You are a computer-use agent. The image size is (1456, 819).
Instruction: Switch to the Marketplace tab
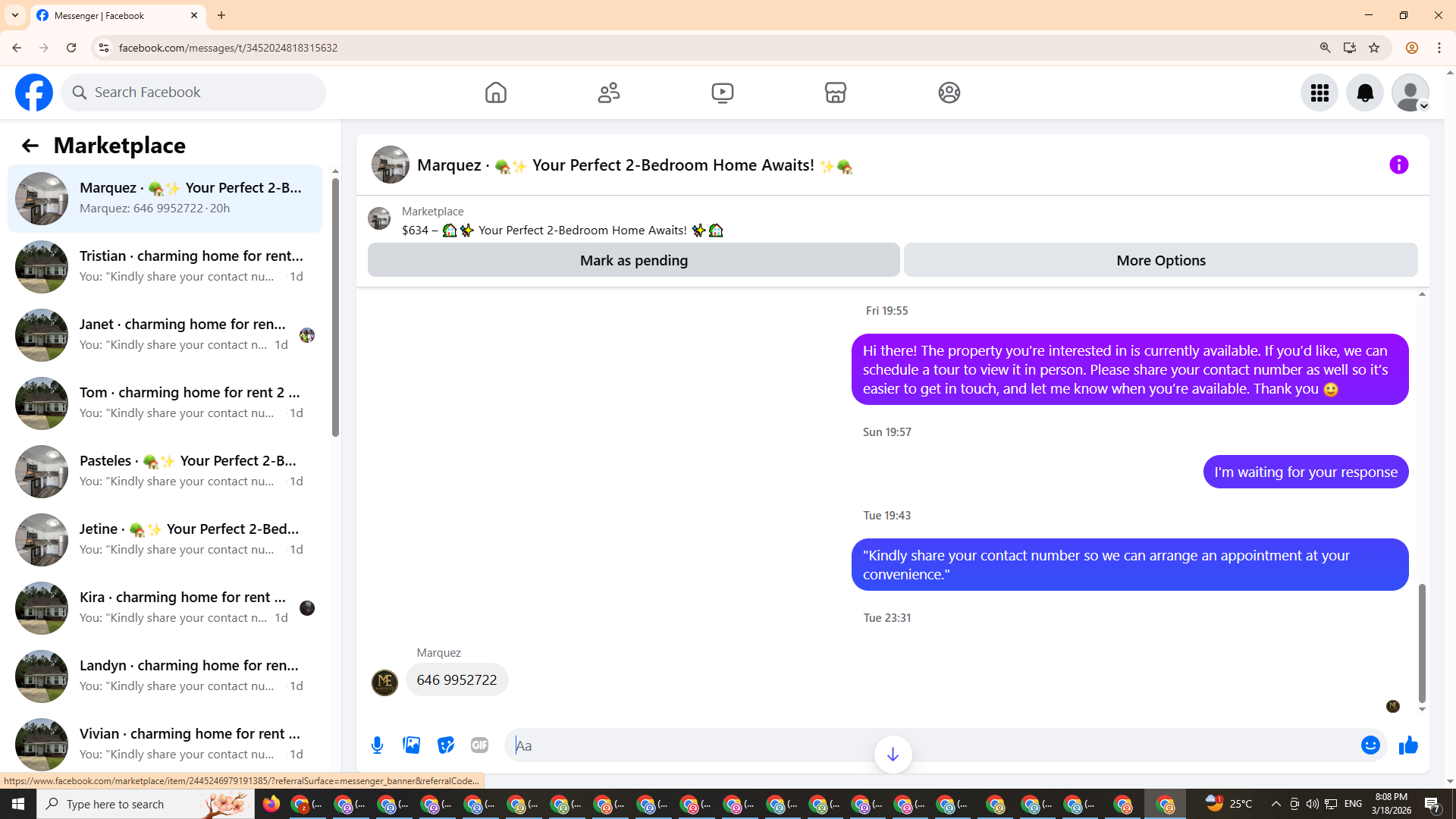[835, 93]
